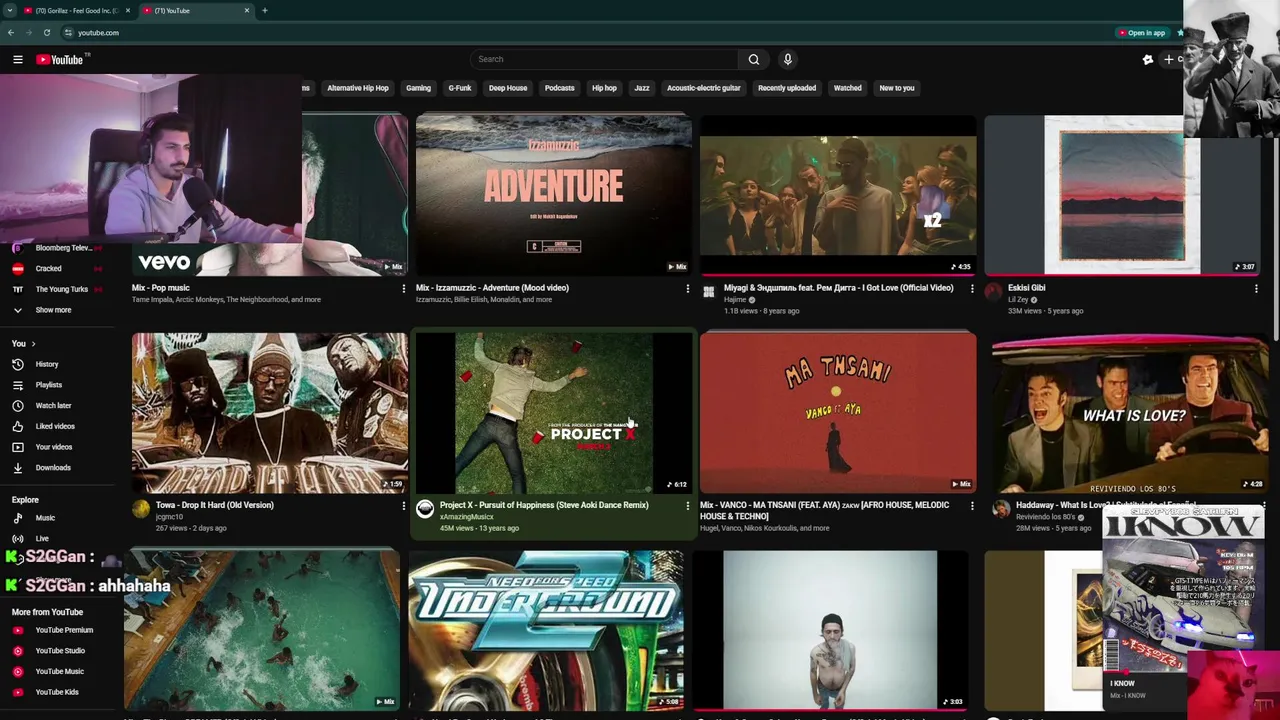Open Playlists in the sidebar
This screenshot has height=720, width=1280.
[x=48, y=385]
